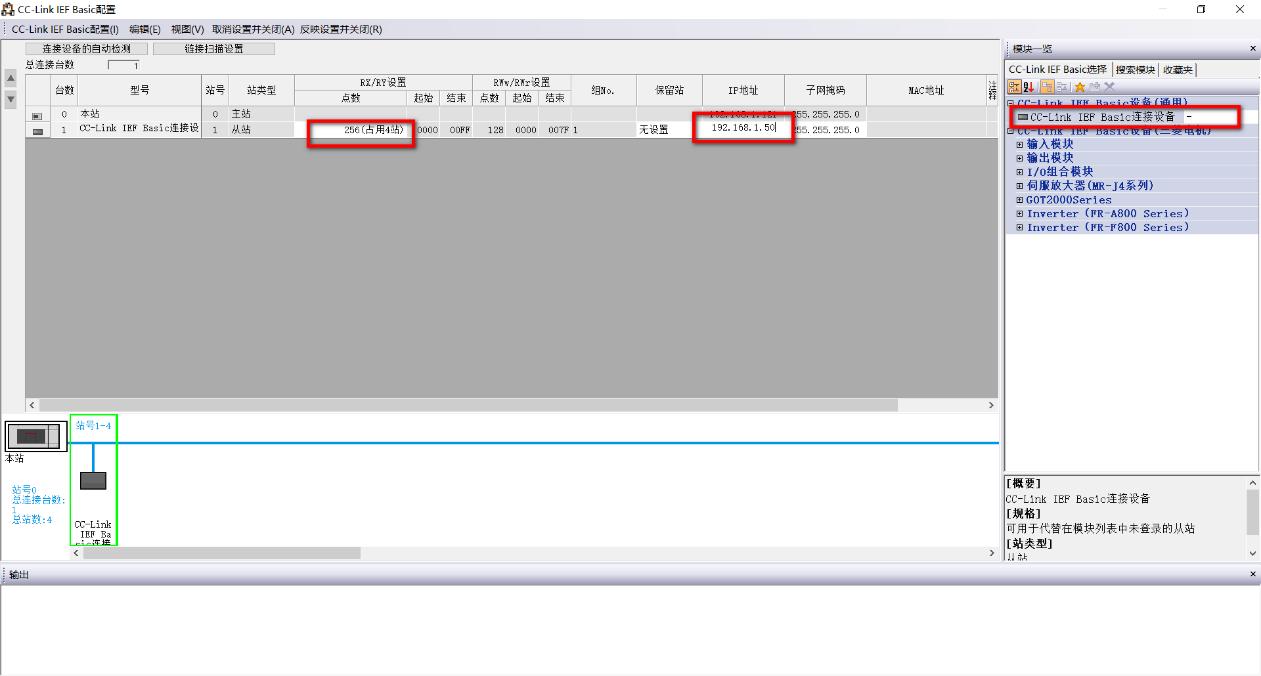1261x676 pixels.
Task: Click the 型号 column header
Action: [x=139, y=90]
